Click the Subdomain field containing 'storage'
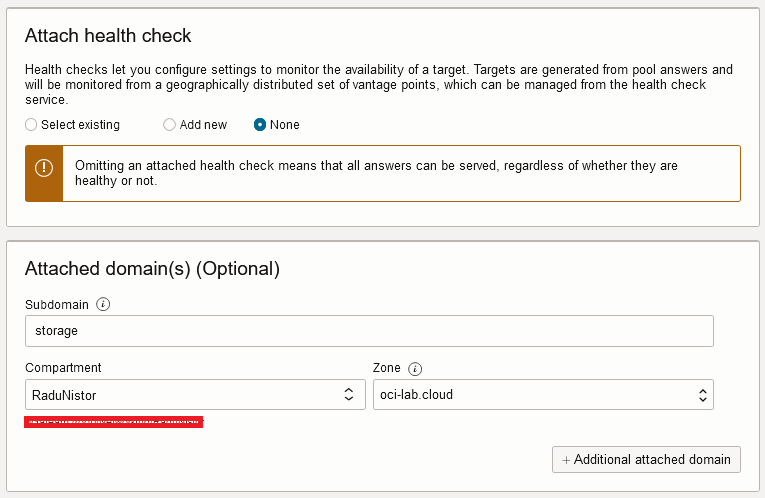This screenshot has width=765, height=498. (x=368, y=331)
